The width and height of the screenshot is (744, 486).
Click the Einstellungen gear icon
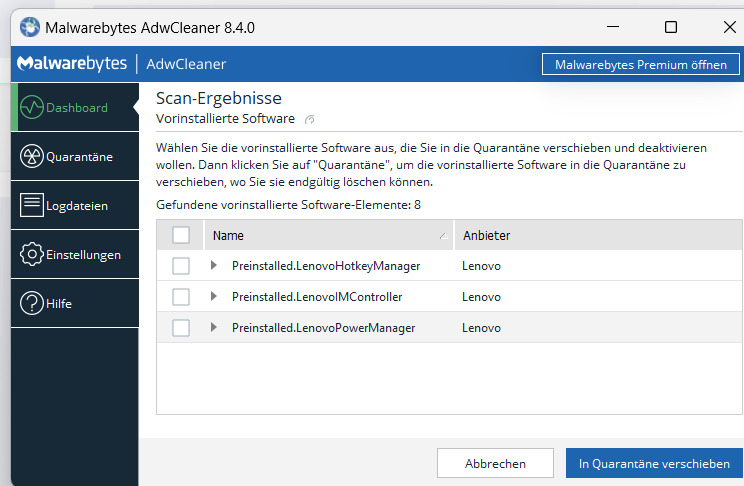32,255
